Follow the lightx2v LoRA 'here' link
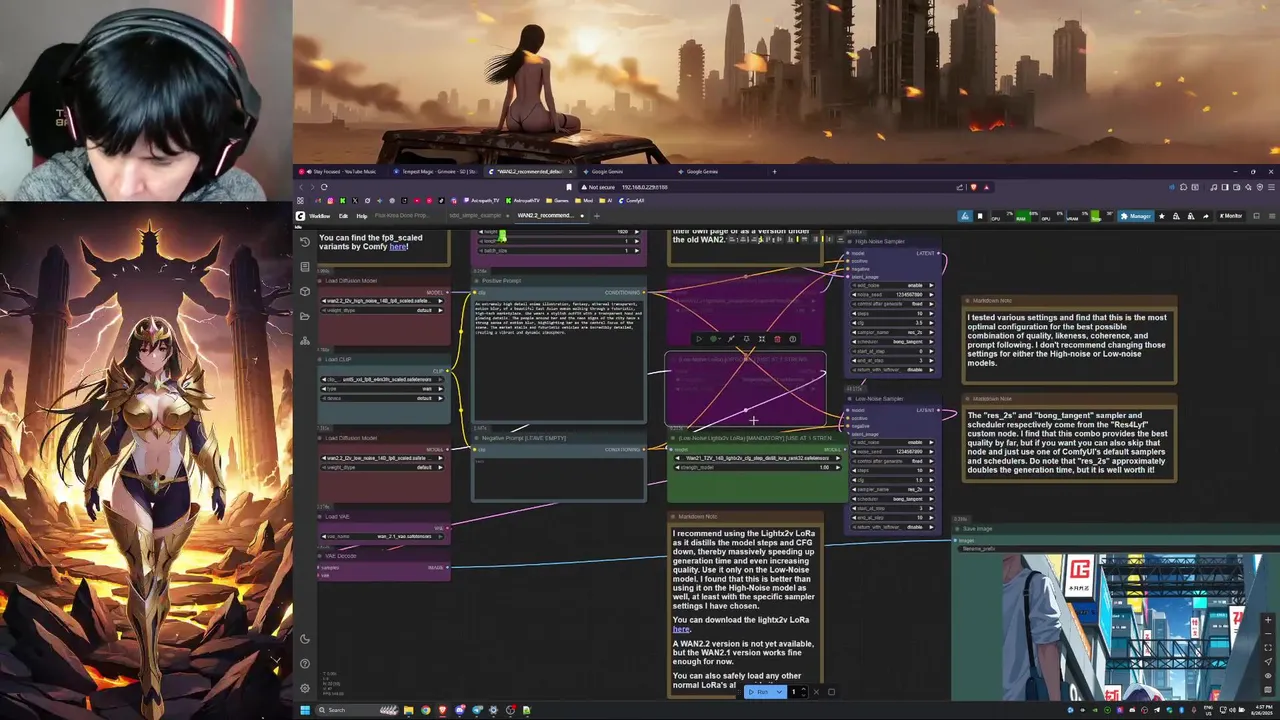The height and width of the screenshot is (720, 1280). (681, 630)
